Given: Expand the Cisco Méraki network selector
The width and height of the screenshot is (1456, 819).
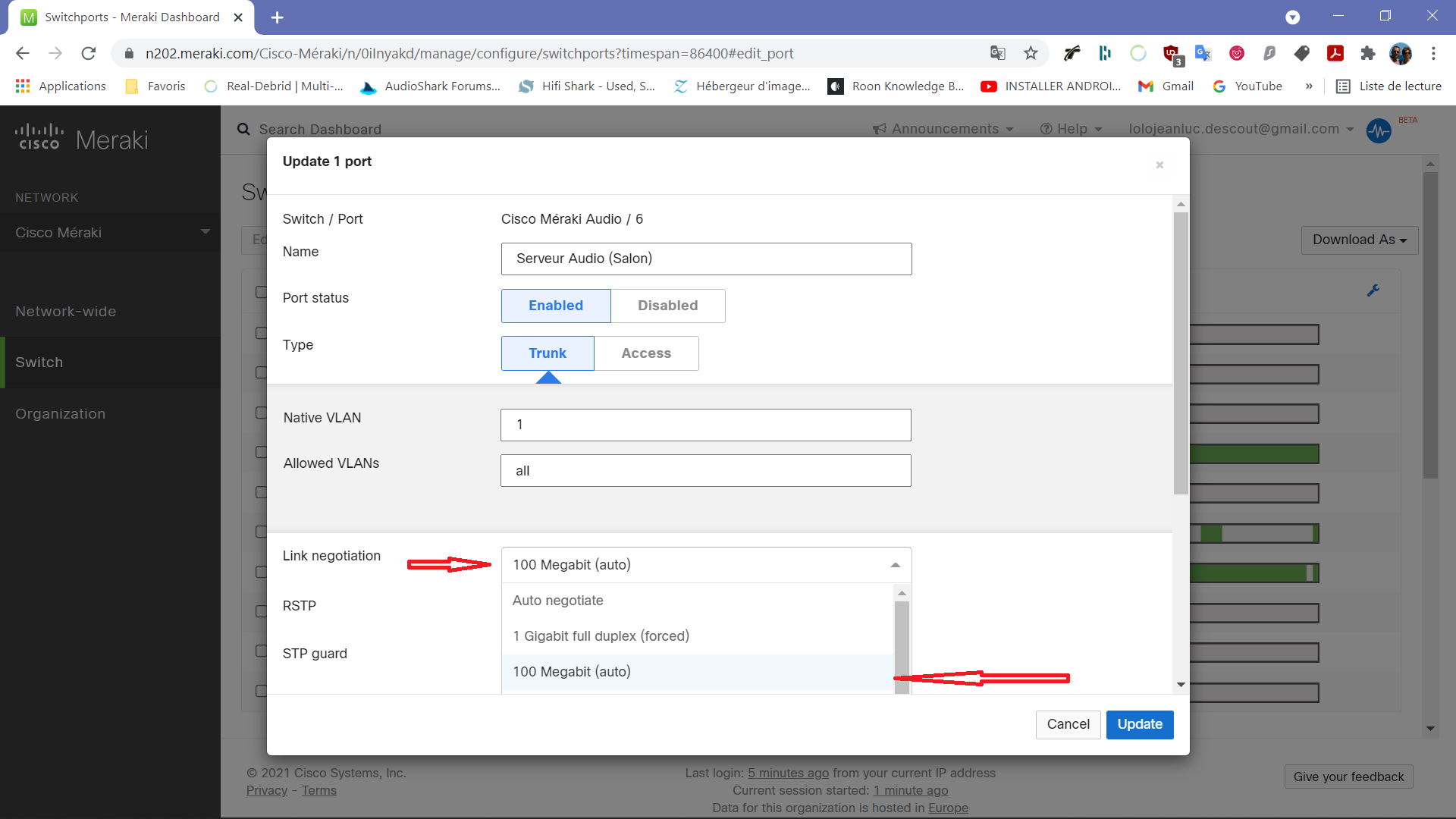Looking at the screenshot, I should [x=110, y=233].
